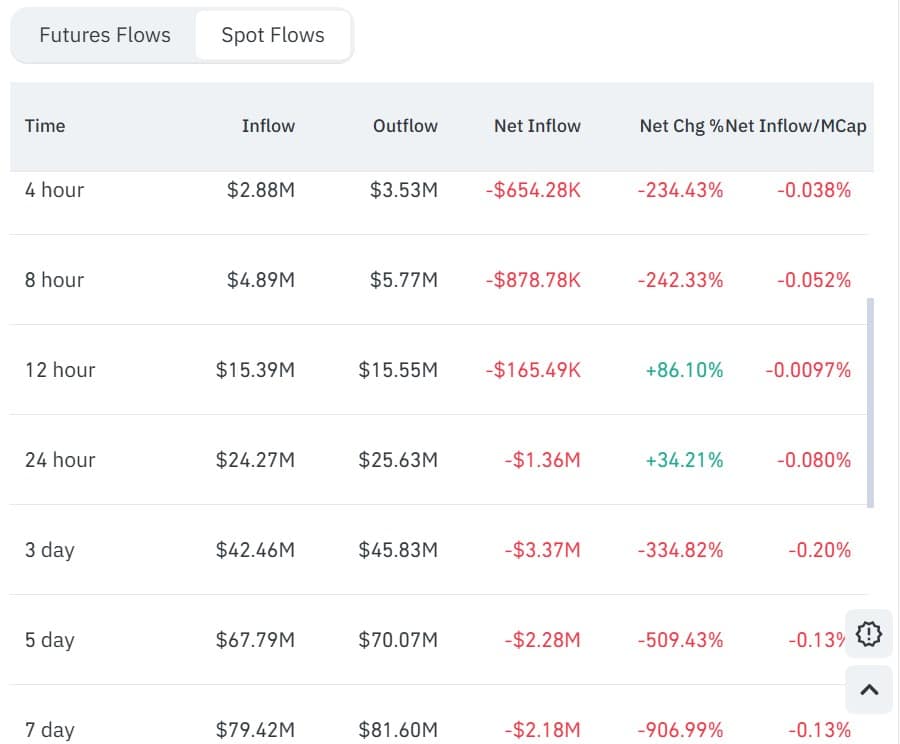Switch to the Futures Flows tab
900x744 pixels.
tap(104, 35)
